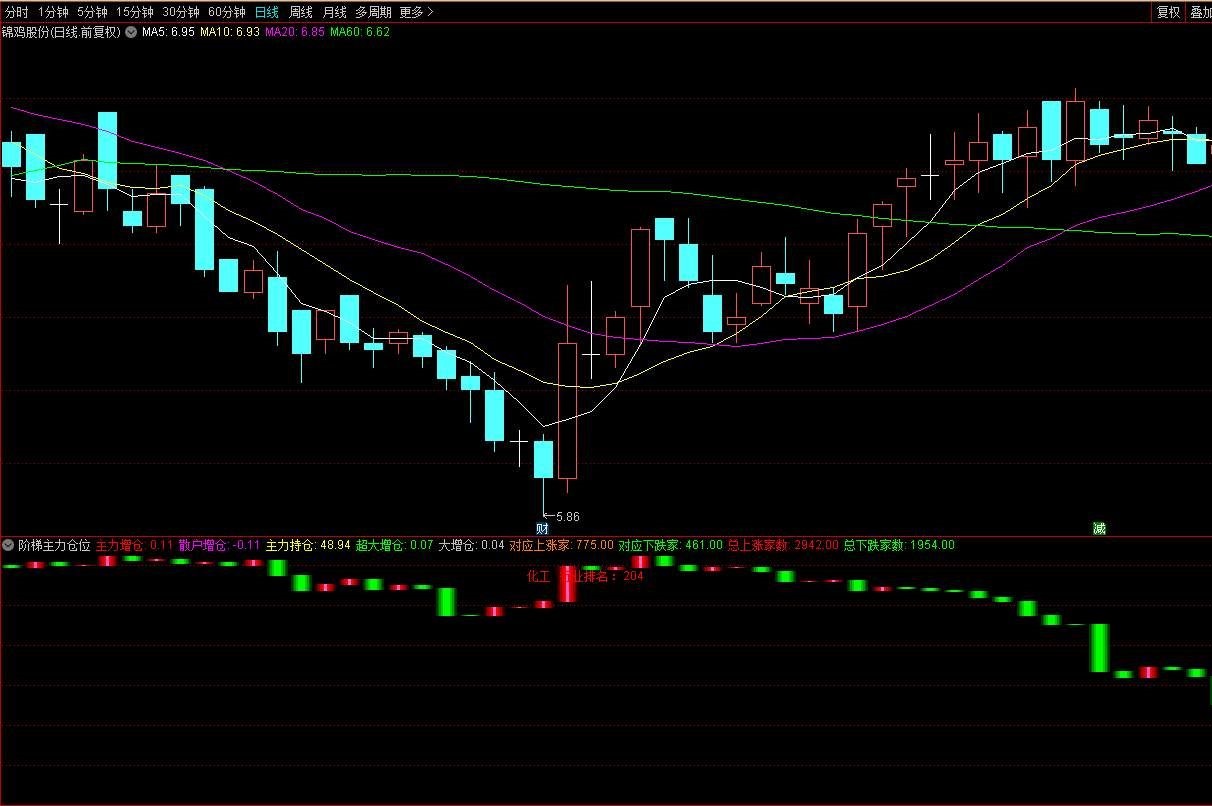Click the 财 financial marker icon

tap(543, 529)
